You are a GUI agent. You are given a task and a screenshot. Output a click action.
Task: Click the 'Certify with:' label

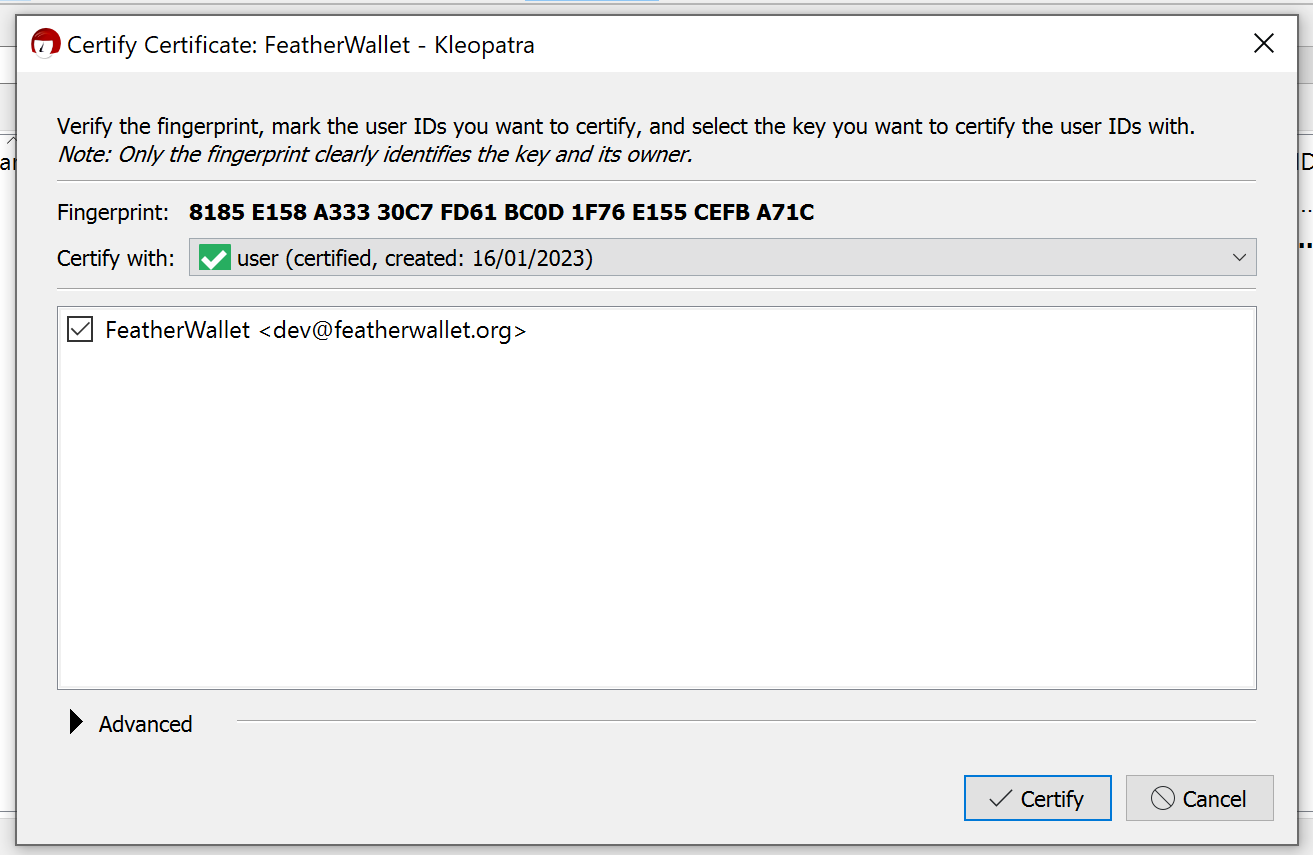(116, 258)
